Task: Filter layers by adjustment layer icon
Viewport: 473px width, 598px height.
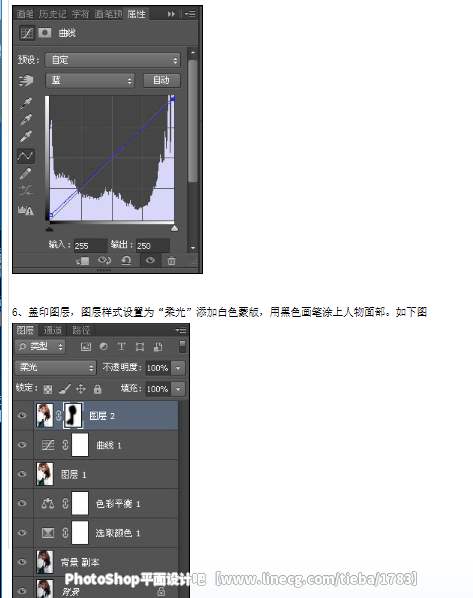Action: tap(103, 347)
